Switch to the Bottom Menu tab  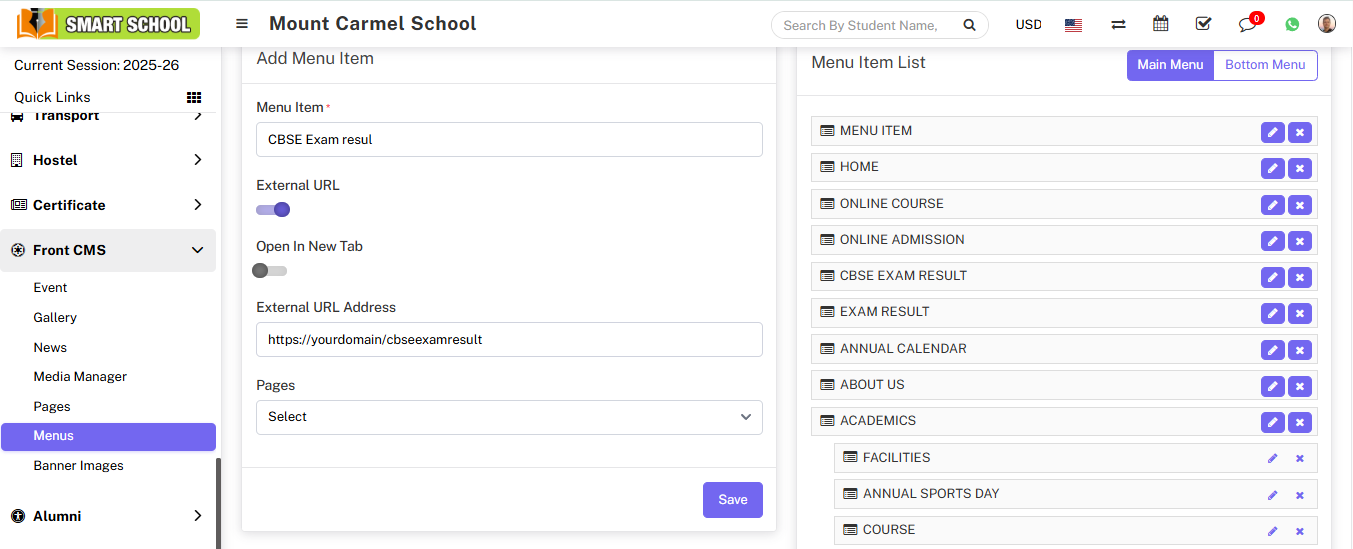click(1265, 65)
